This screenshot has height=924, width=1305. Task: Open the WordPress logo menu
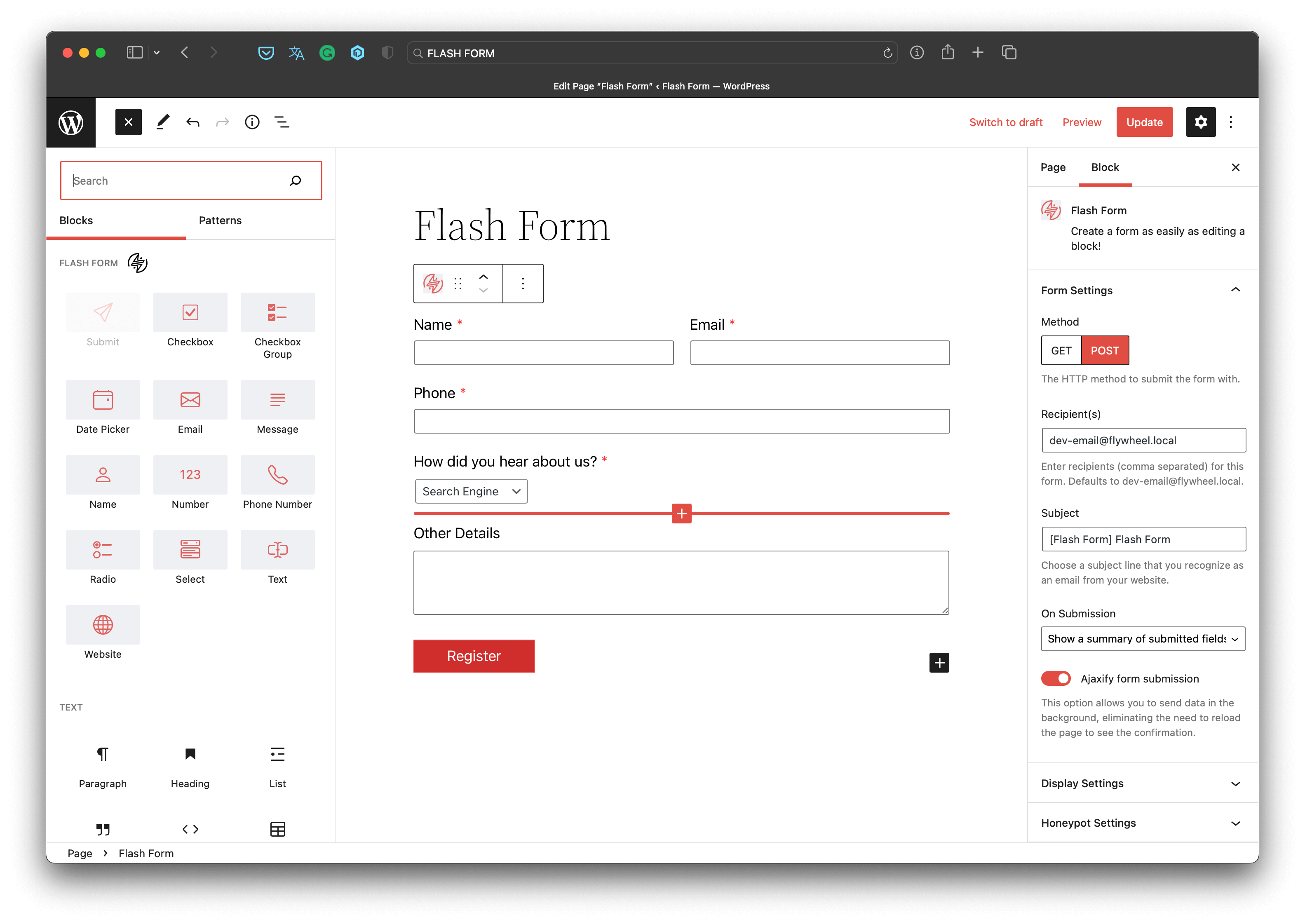pyautogui.click(x=71, y=122)
